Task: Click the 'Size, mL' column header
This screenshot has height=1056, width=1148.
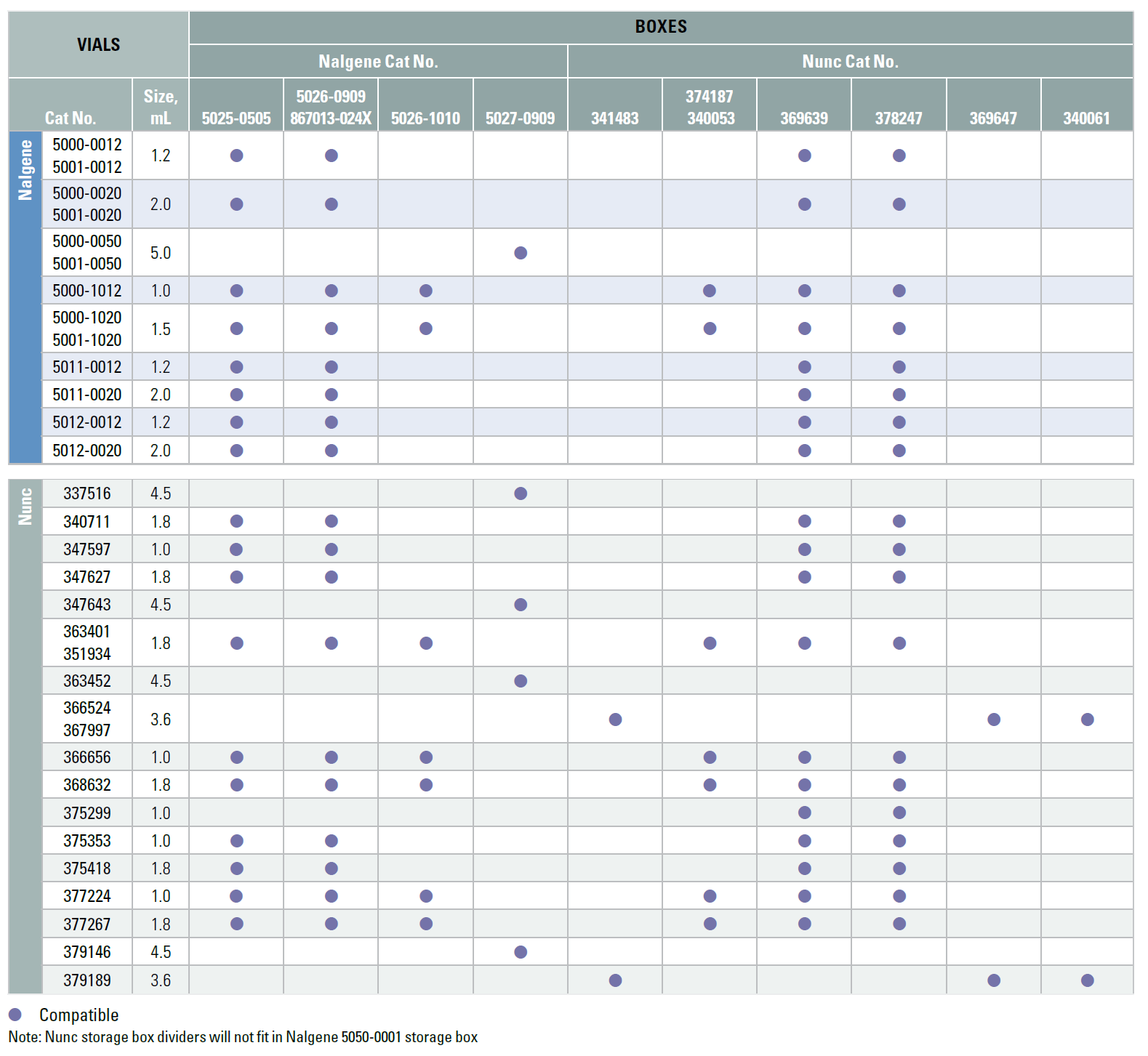Action: click(x=161, y=105)
